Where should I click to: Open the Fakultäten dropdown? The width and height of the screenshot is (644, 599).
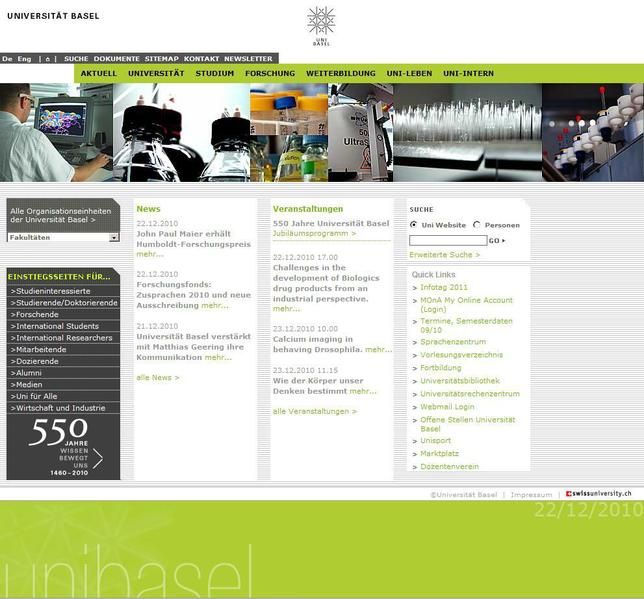point(63,237)
